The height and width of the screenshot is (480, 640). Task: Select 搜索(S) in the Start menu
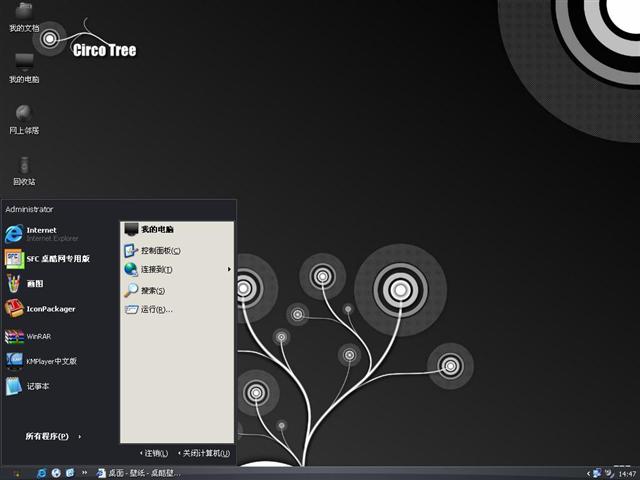152,290
